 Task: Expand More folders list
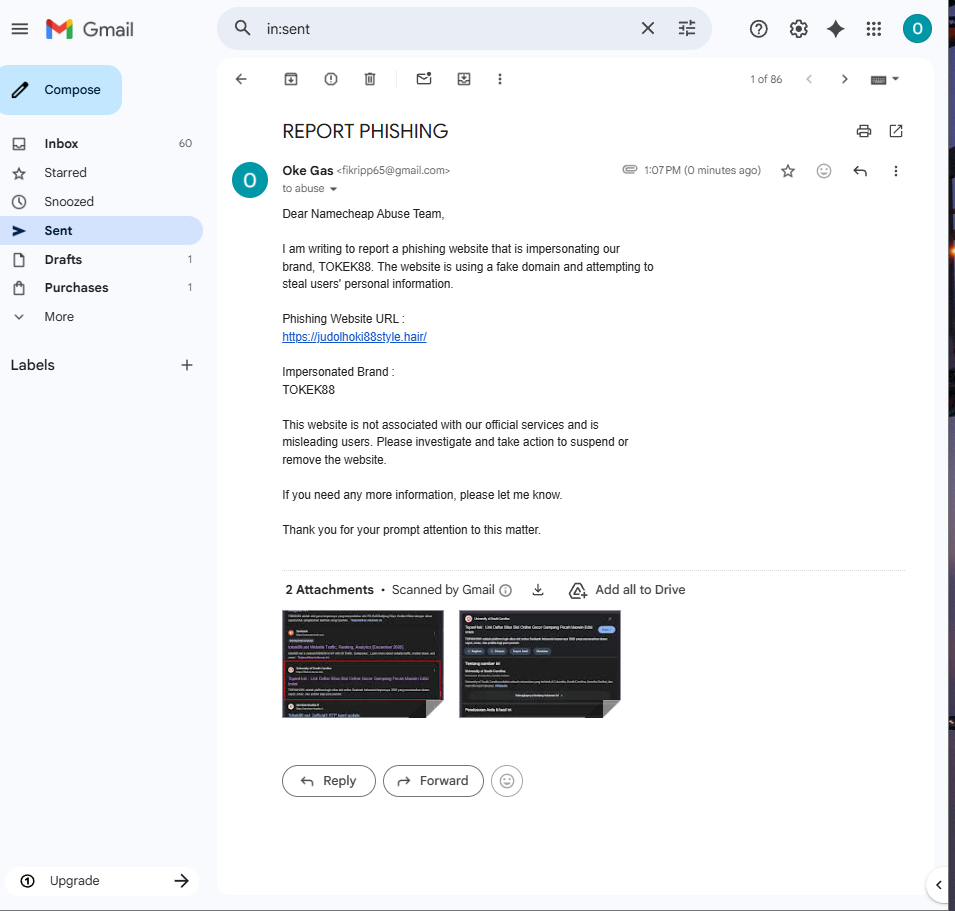(x=101, y=317)
